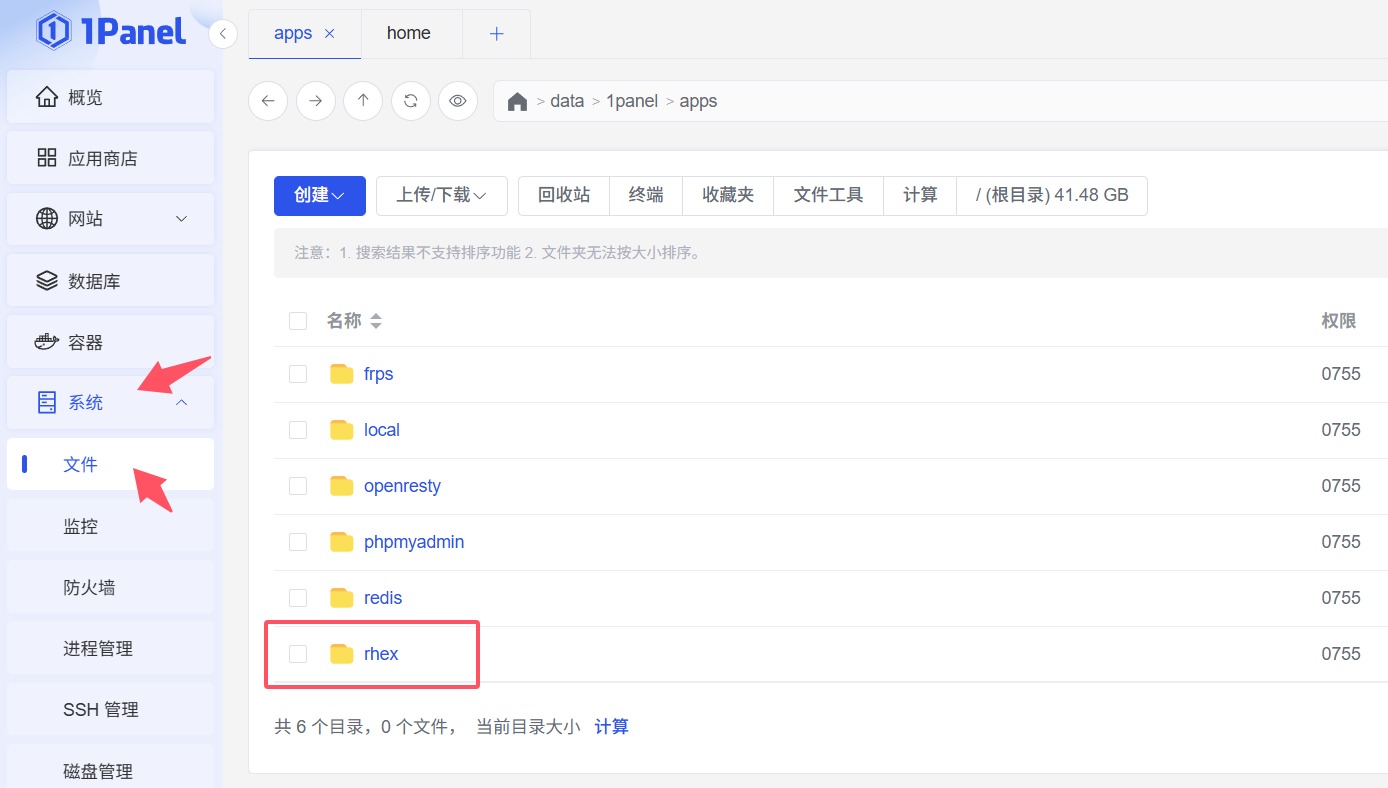This screenshot has width=1388, height=788.
Task: Open the redis folder link
Action: click(383, 598)
